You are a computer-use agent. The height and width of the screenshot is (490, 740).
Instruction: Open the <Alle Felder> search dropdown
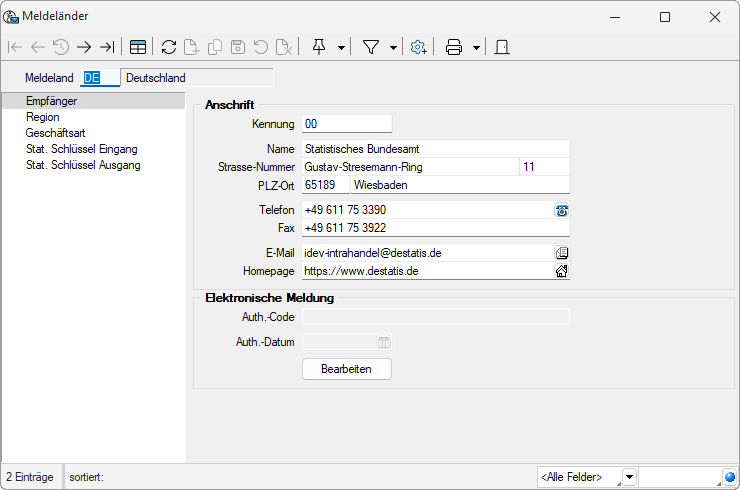629,477
